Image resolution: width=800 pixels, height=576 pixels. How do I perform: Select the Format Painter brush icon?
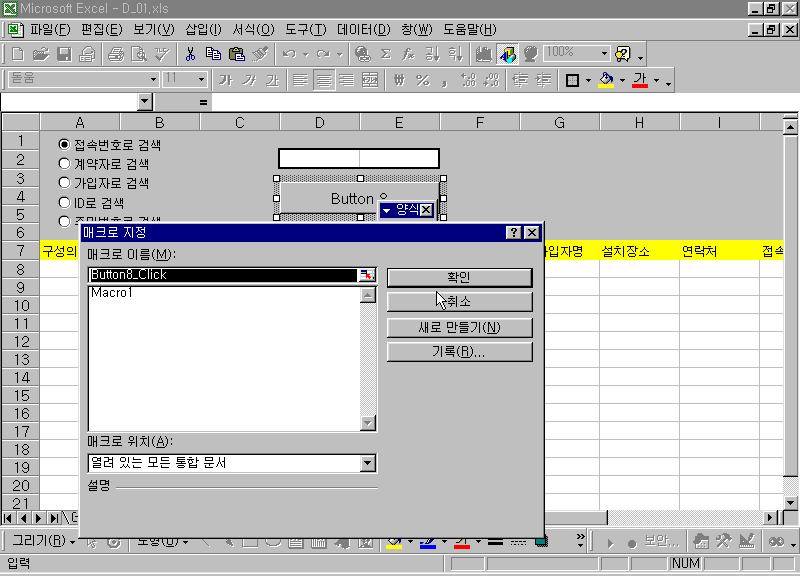pyautogui.click(x=261, y=53)
